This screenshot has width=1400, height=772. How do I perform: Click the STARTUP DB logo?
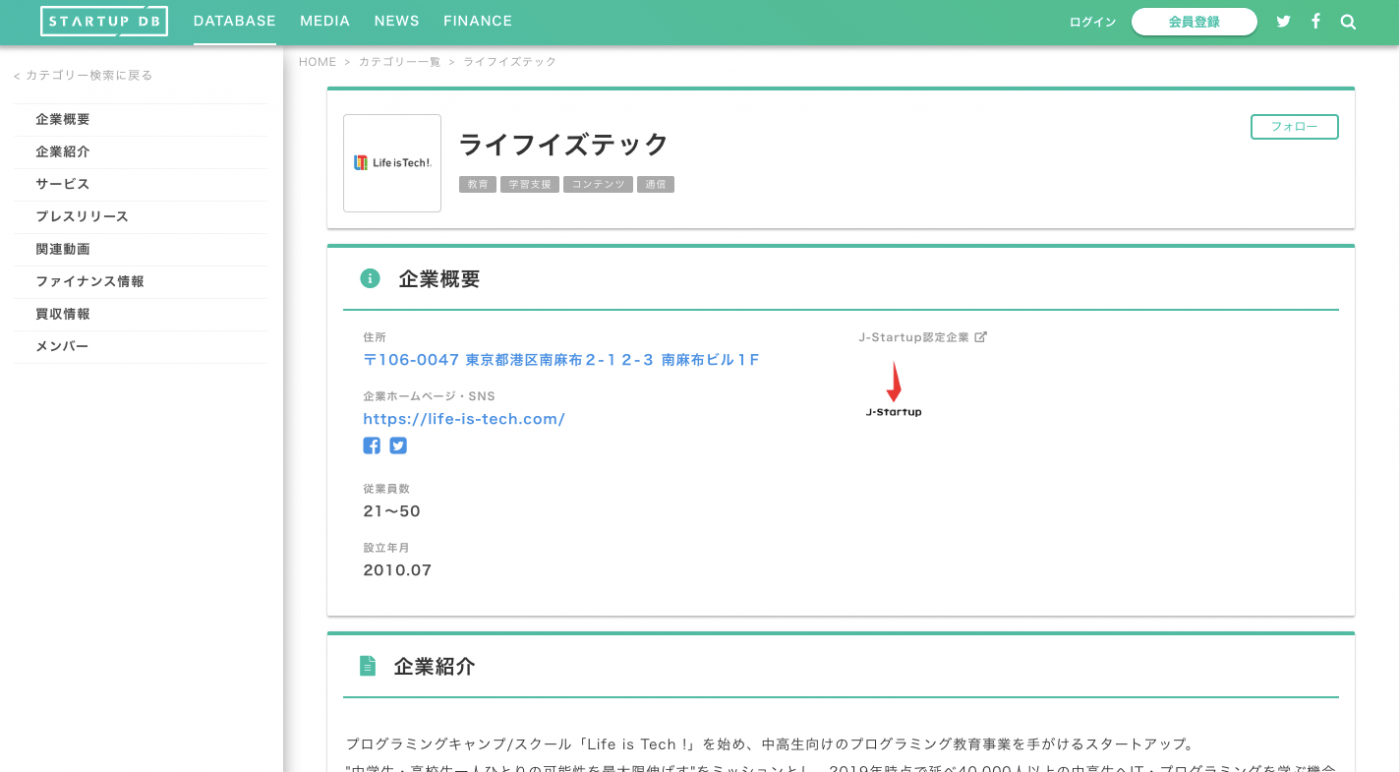[104, 21]
